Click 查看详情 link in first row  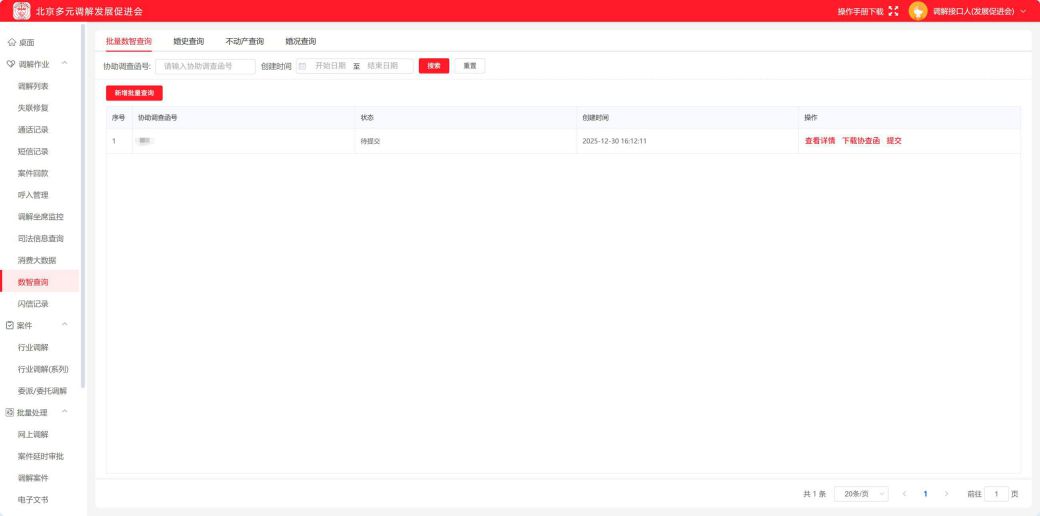819,141
